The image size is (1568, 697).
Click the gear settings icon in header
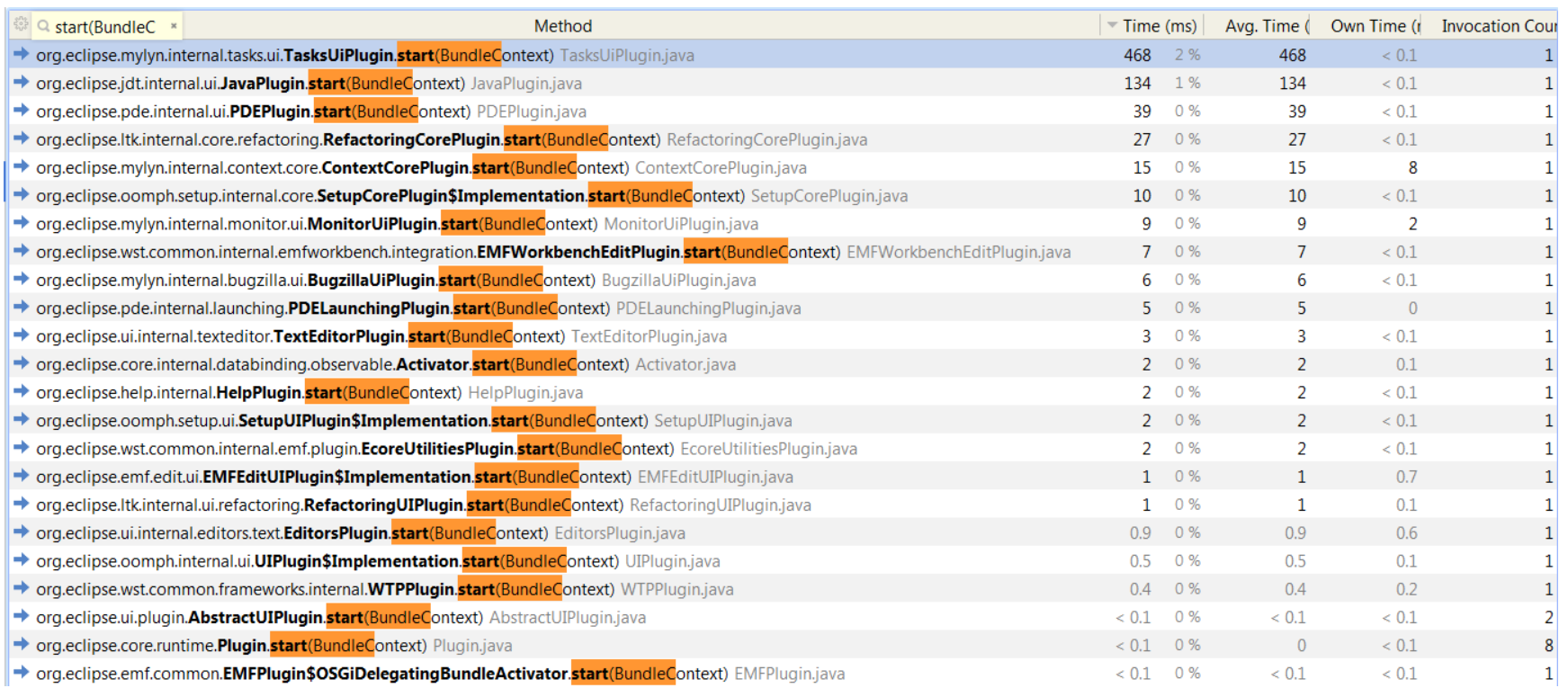click(20, 25)
